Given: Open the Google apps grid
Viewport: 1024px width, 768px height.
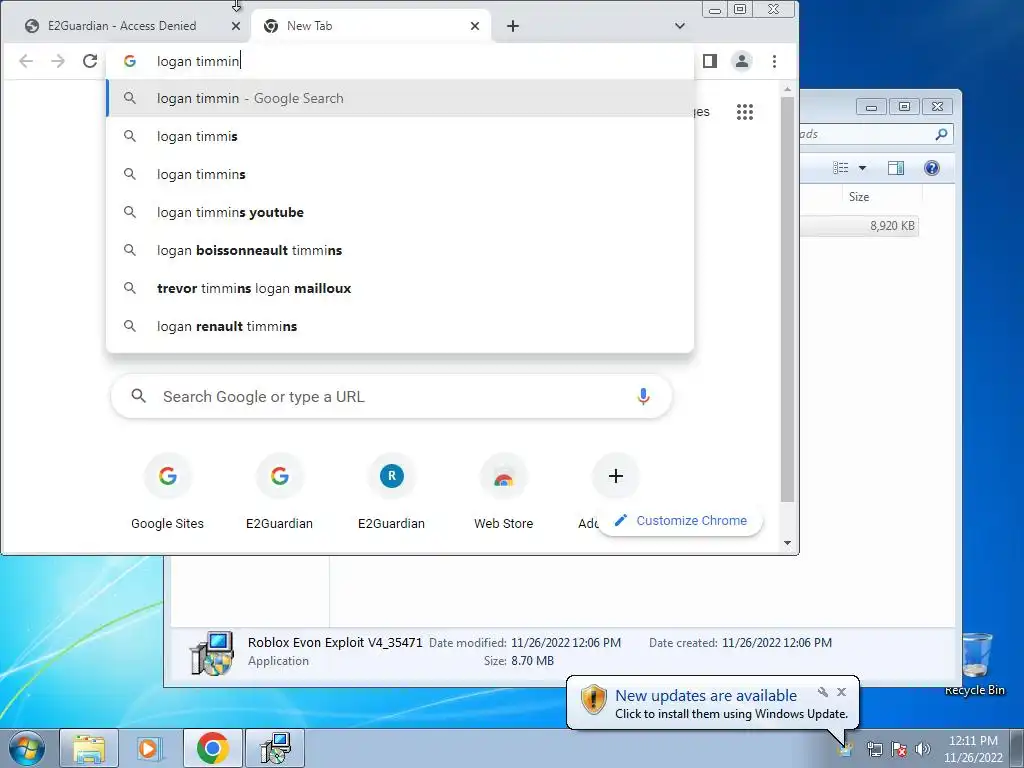Looking at the screenshot, I should point(744,112).
